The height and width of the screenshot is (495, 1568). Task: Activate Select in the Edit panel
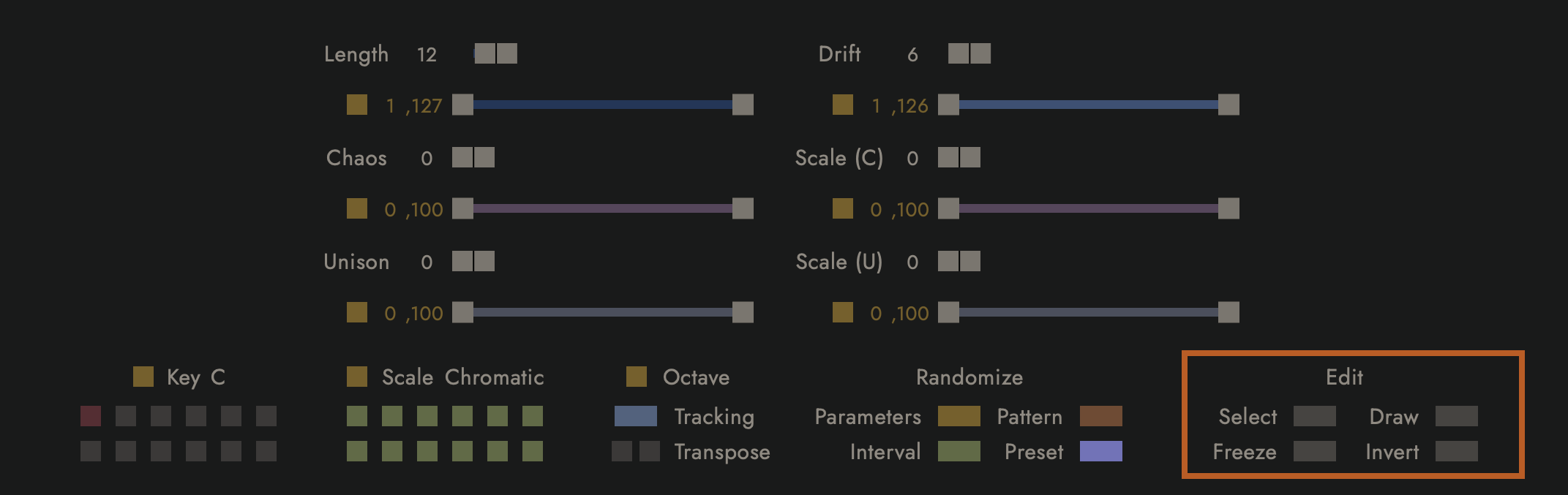coord(1313,417)
